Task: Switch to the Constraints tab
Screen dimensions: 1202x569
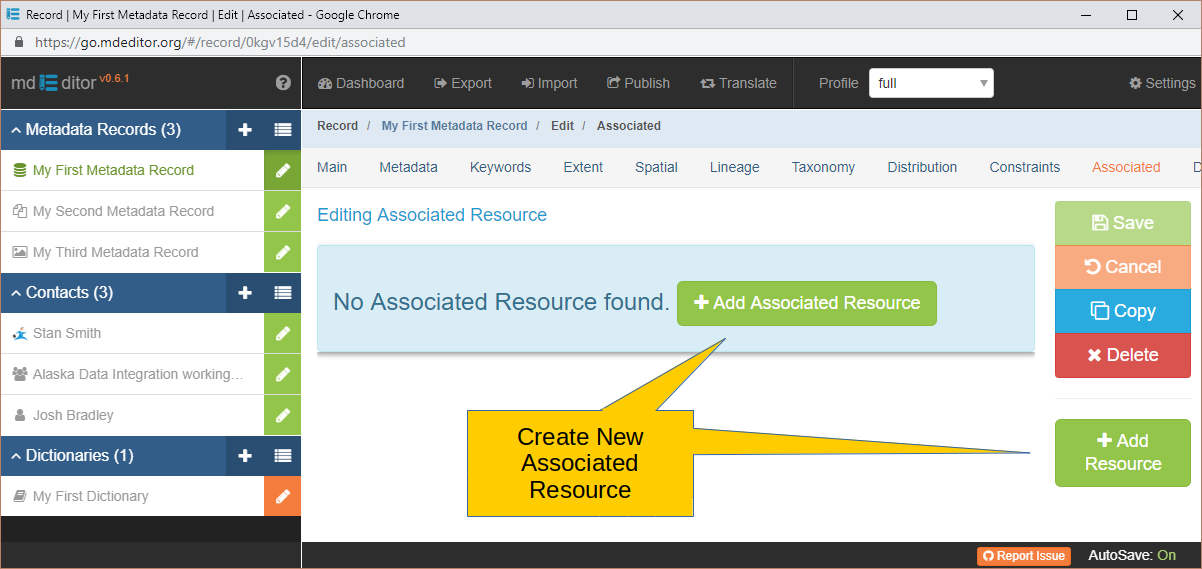Action: tap(1025, 167)
